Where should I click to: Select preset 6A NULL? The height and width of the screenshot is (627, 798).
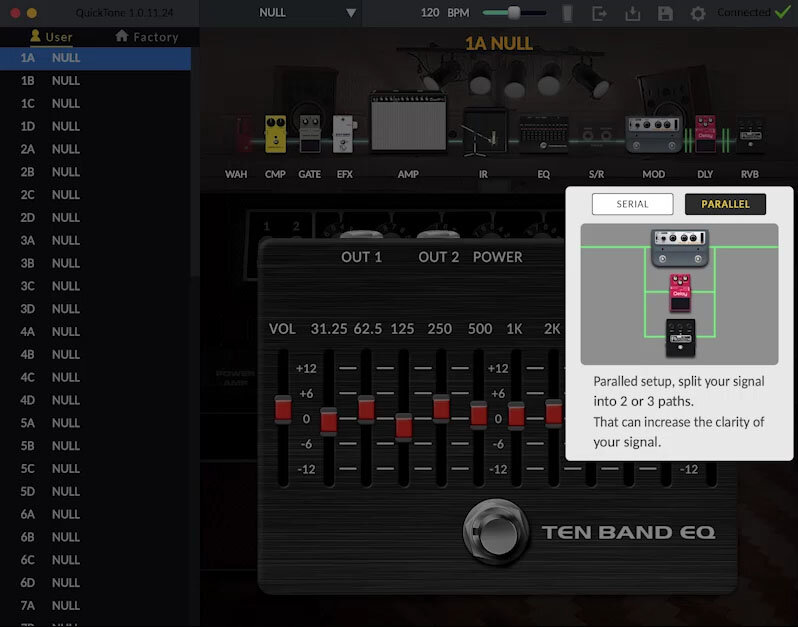click(95, 515)
